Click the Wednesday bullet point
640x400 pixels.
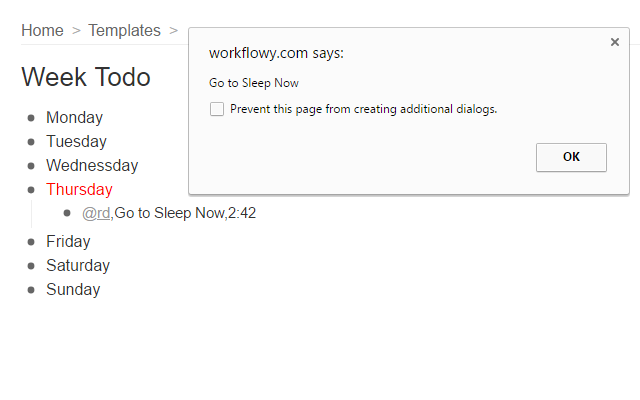32,166
